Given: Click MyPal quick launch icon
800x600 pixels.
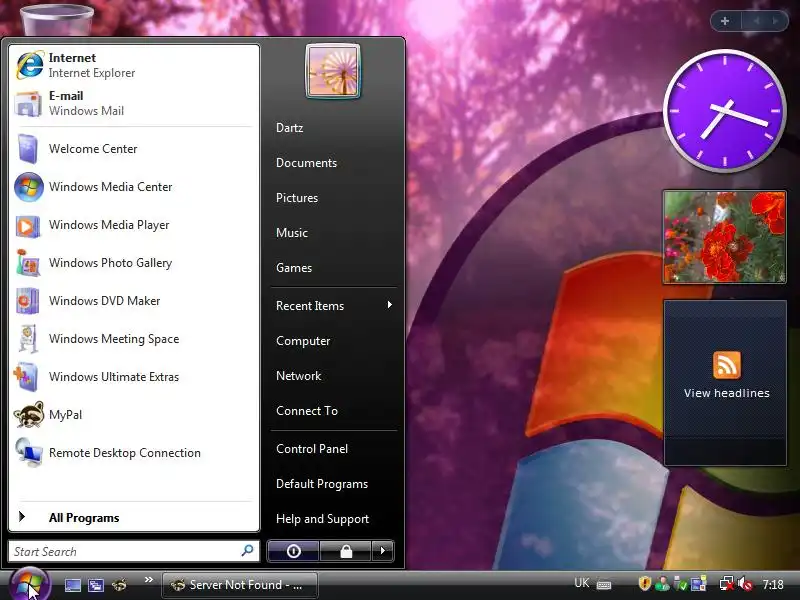Looking at the screenshot, I should (119, 585).
